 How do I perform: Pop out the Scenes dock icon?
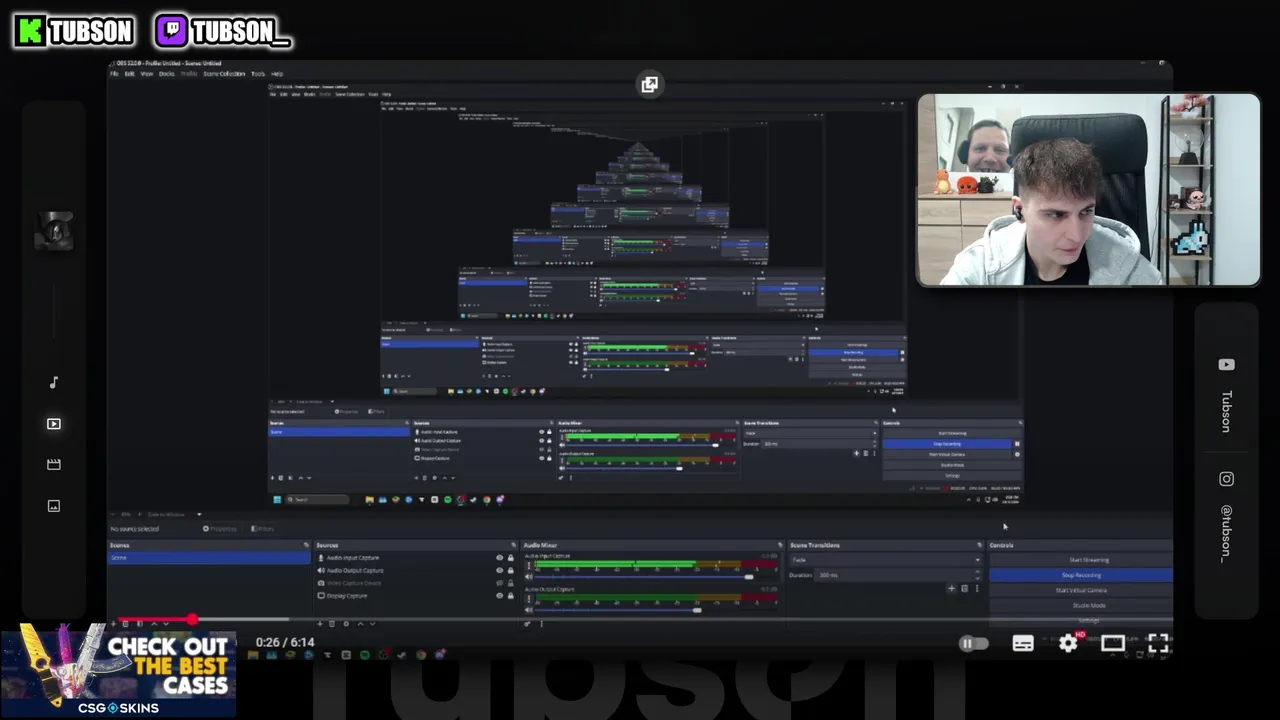pyautogui.click(x=306, y=545)
